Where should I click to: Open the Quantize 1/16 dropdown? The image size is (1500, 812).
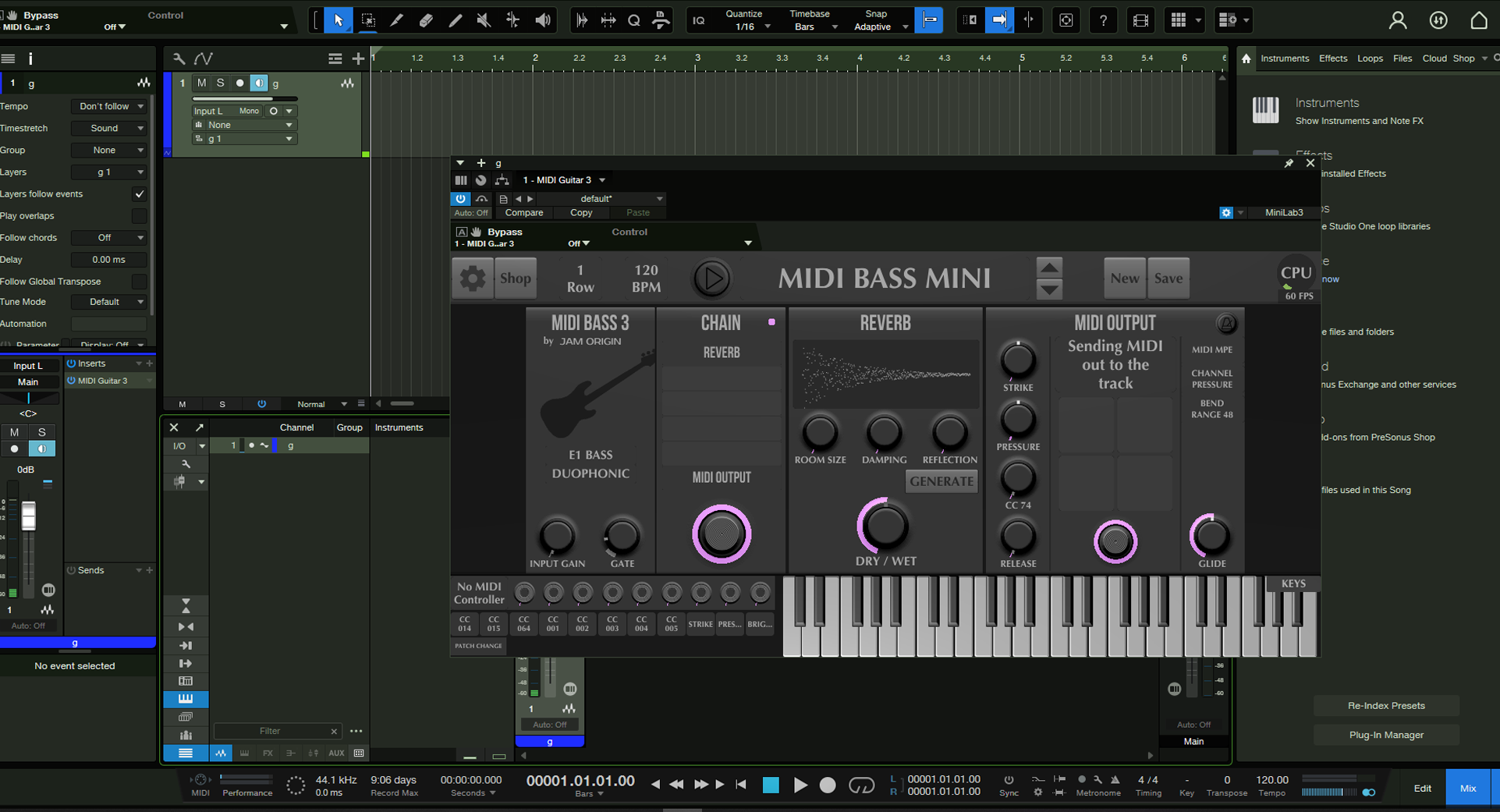(747, 27)
